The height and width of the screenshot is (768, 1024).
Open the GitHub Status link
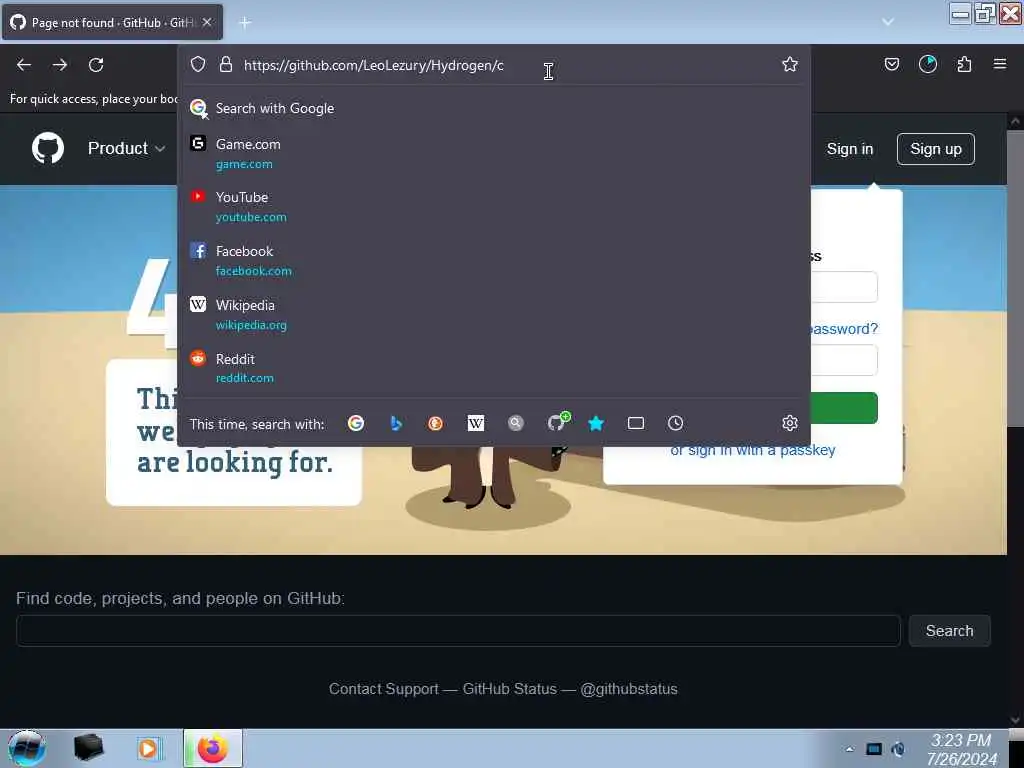pyautogui.click(x=509, y=689)
